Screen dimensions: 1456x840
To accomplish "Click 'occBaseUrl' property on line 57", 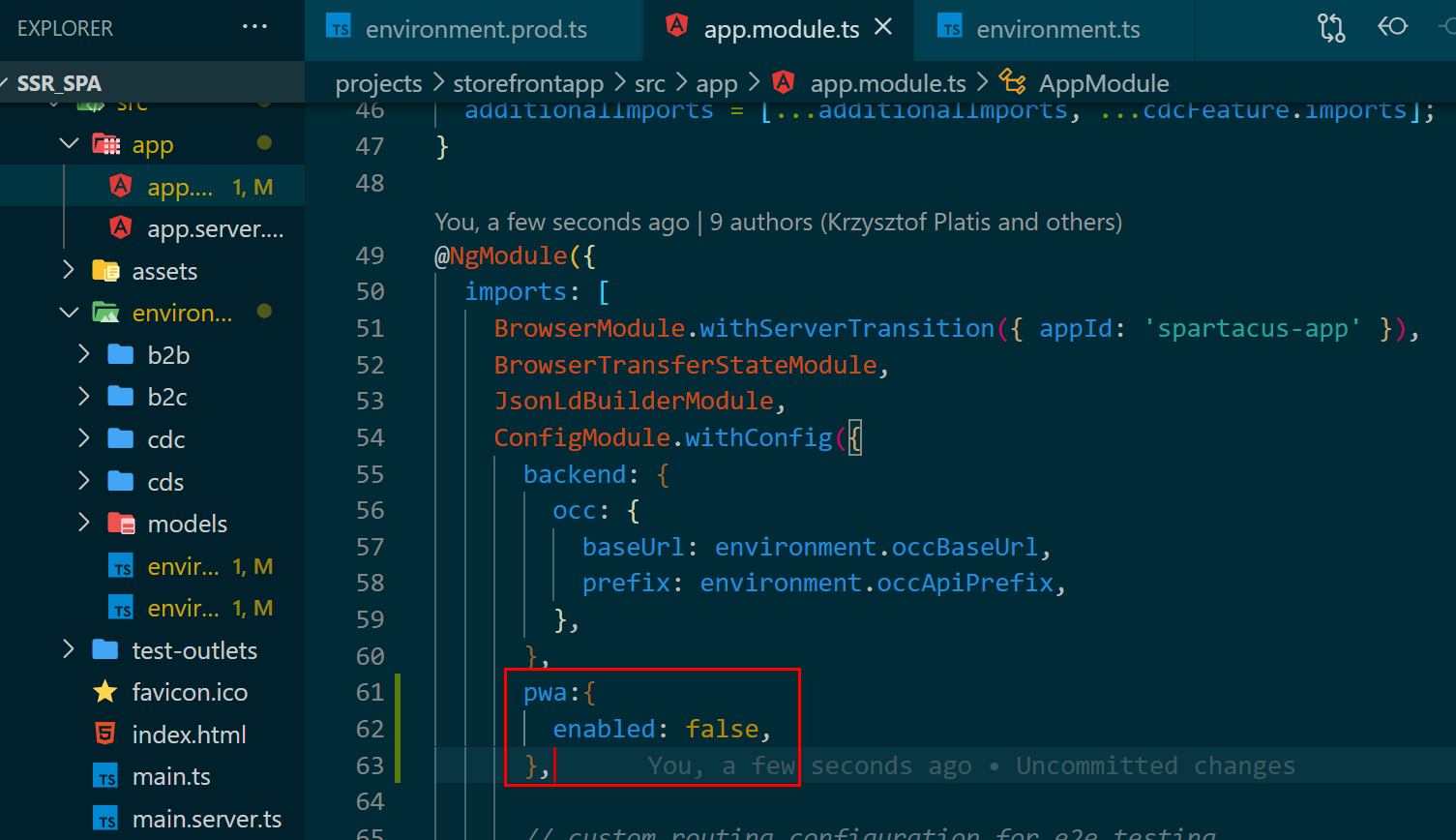I will click(966, 547).
